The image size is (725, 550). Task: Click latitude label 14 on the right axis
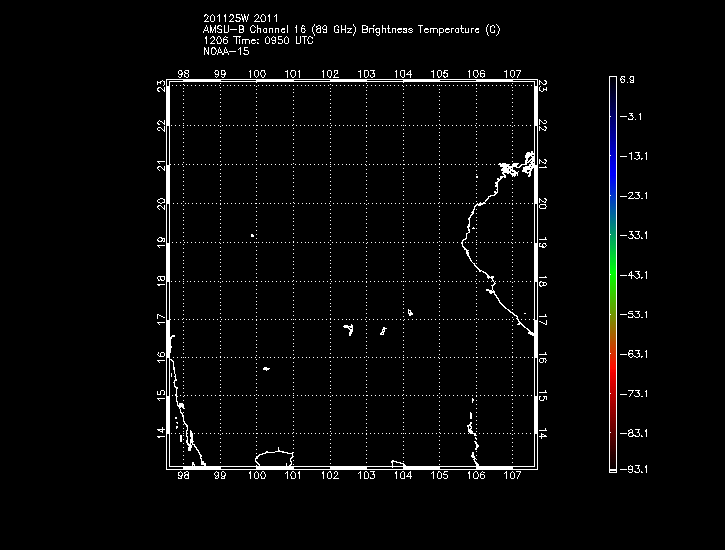click(543, 434)
